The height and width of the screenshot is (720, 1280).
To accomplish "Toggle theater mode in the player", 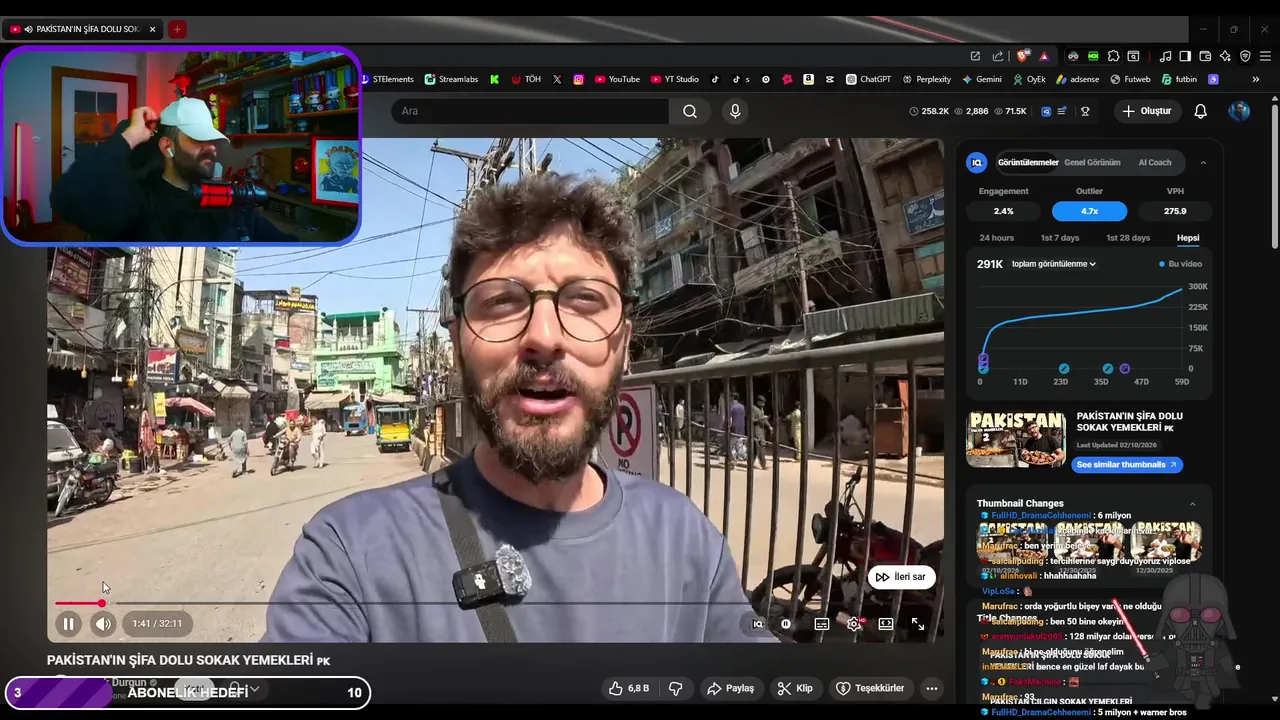I will 886,623.
